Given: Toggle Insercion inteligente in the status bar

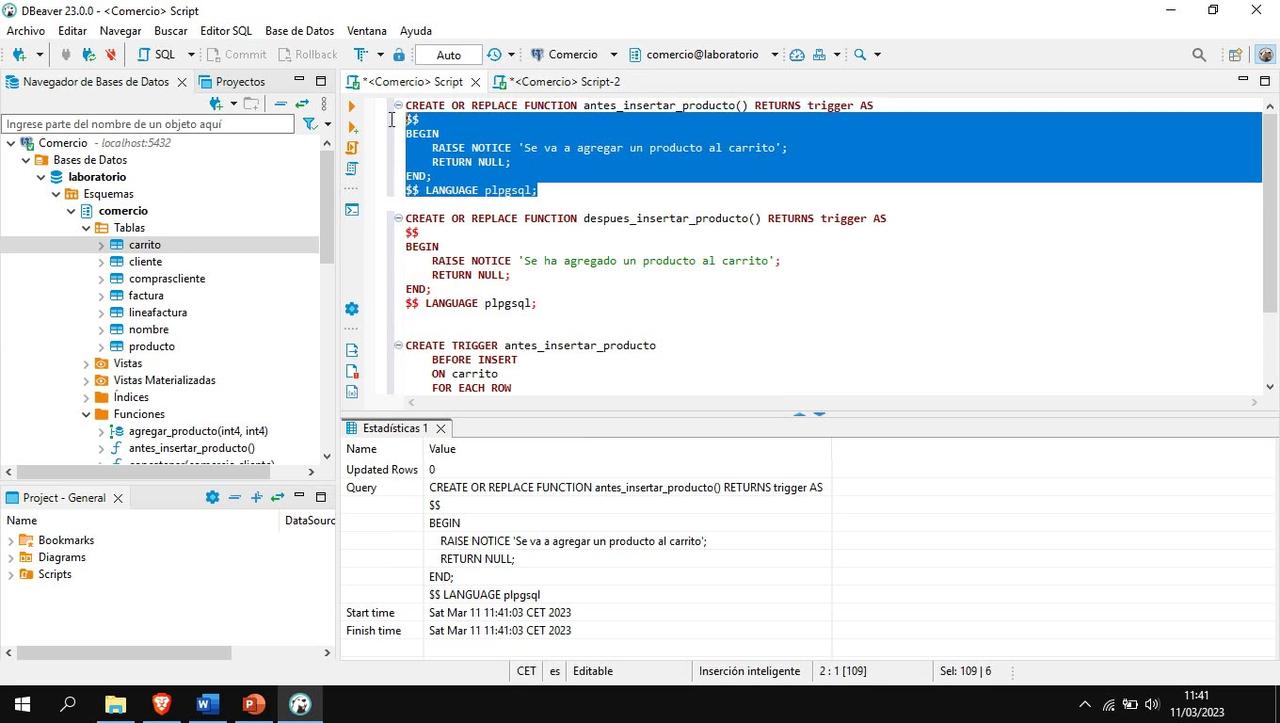Looking at the screenshot, I should click(x=749, y=670).
